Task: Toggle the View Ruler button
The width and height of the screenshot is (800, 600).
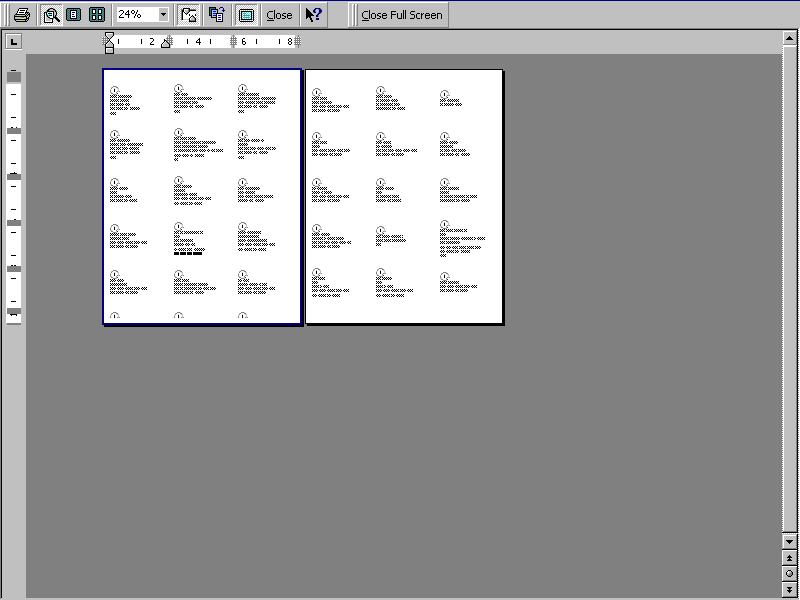Action: [189, 15]
